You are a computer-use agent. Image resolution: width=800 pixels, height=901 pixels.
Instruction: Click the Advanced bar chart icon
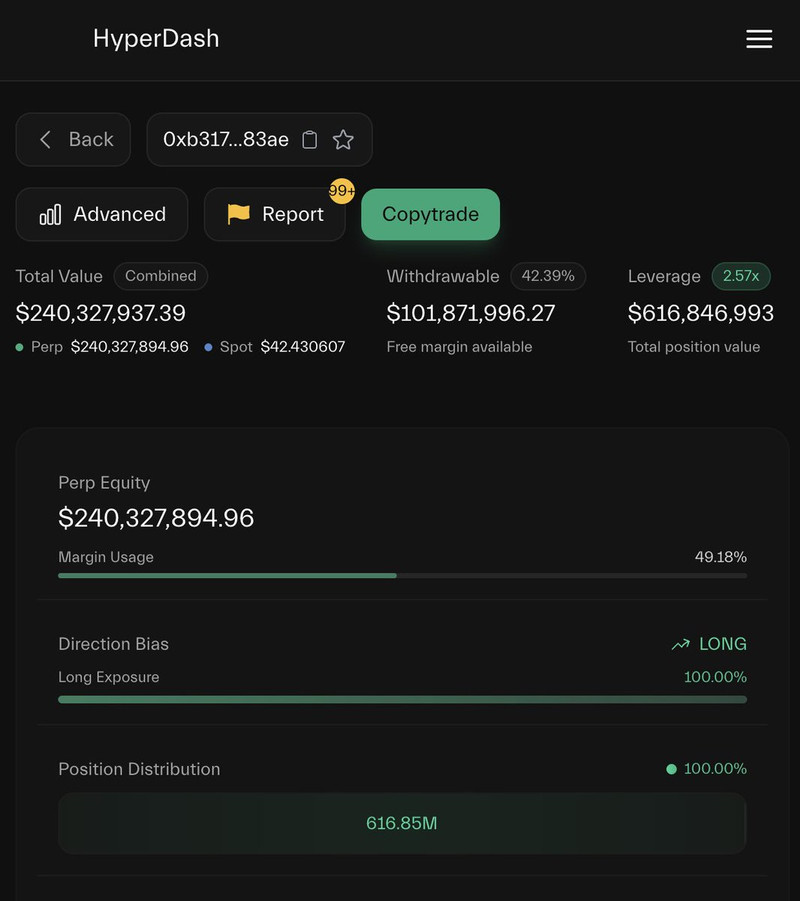point(50,215)
